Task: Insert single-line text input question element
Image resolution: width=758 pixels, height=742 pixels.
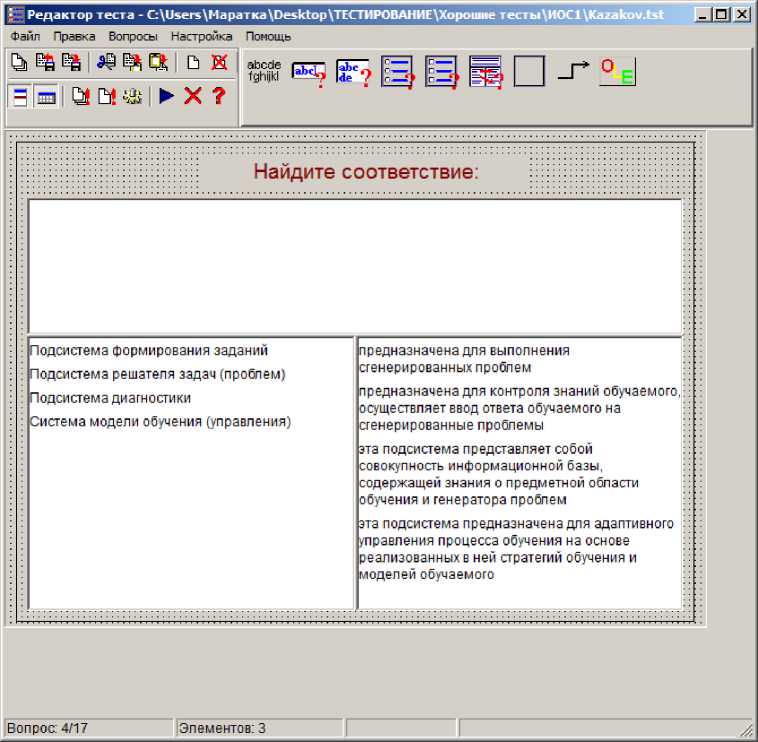Action: pyautogui.click(x=309, y=73)
